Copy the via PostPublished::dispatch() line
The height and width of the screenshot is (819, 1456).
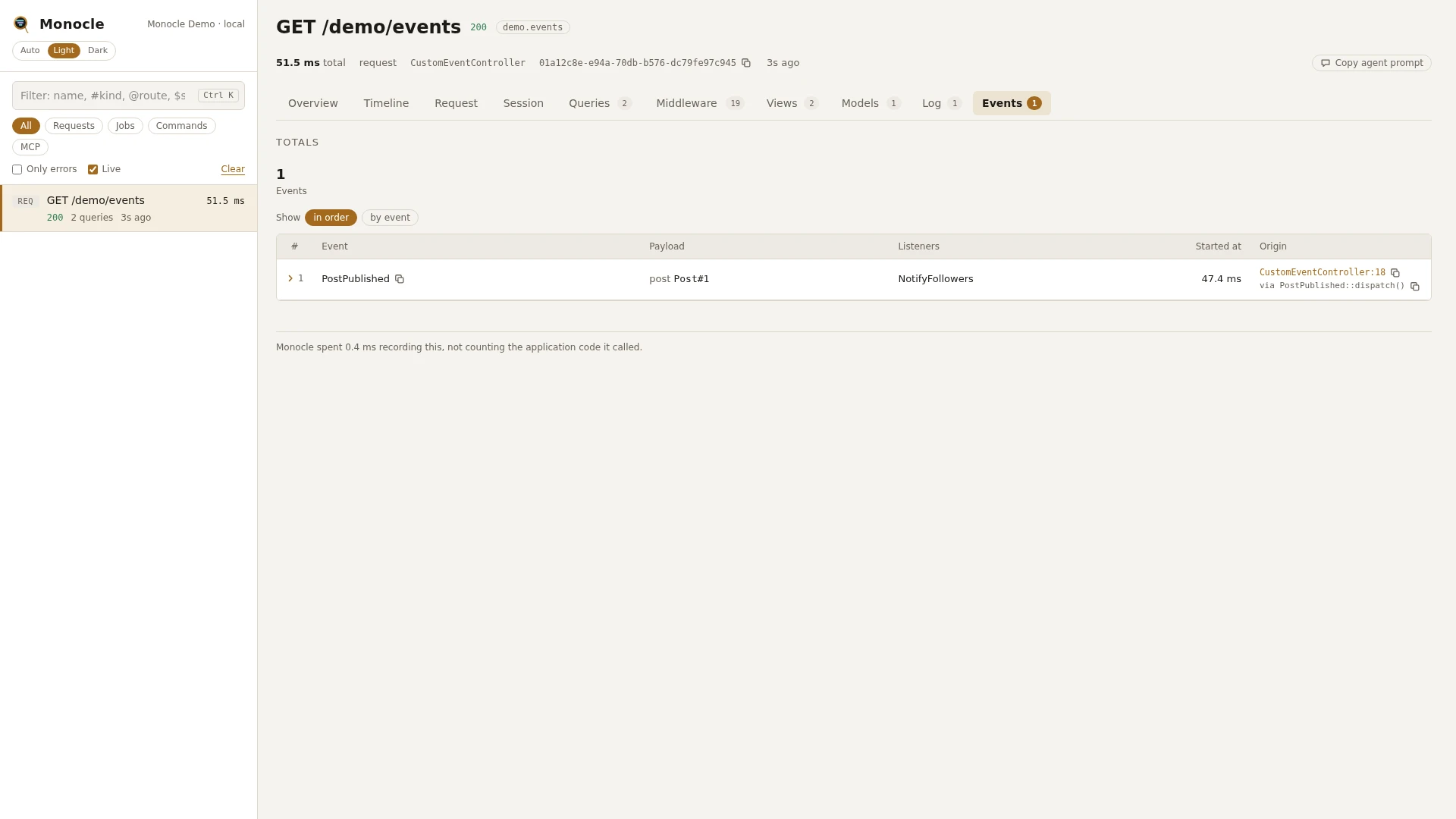1415,287
